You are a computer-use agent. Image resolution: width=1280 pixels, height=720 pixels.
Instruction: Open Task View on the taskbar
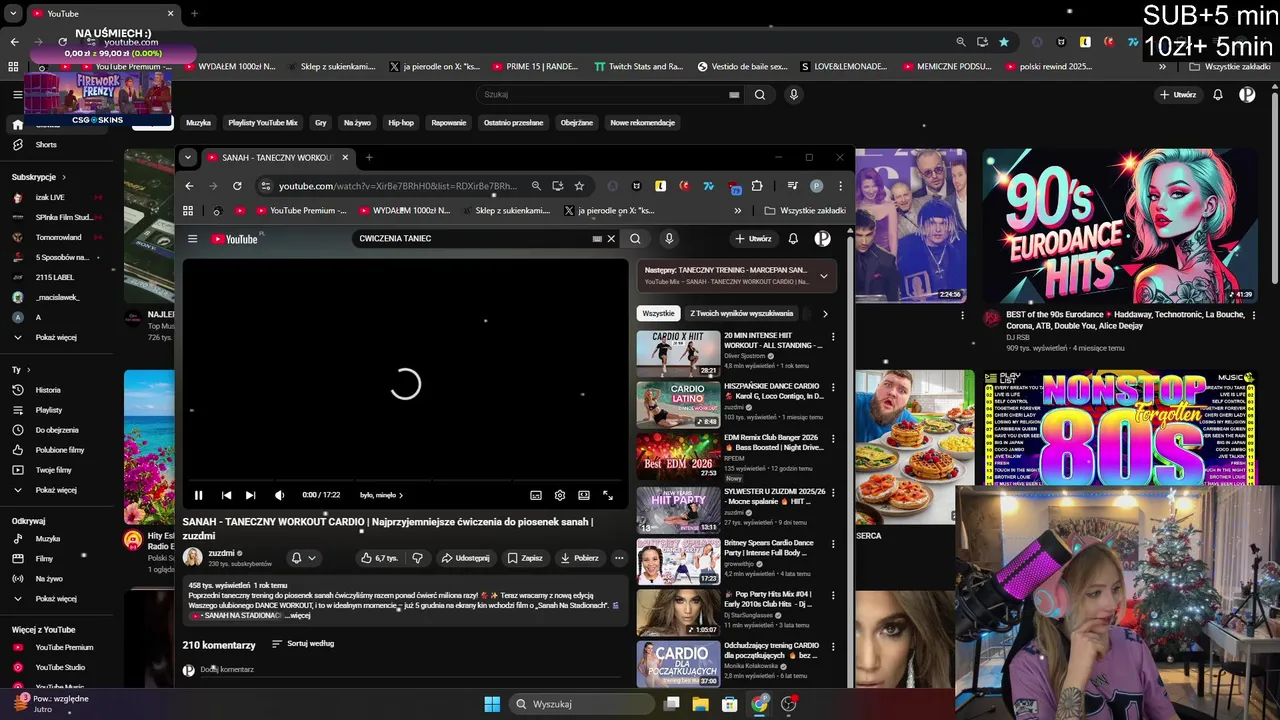tap(672, 704)
